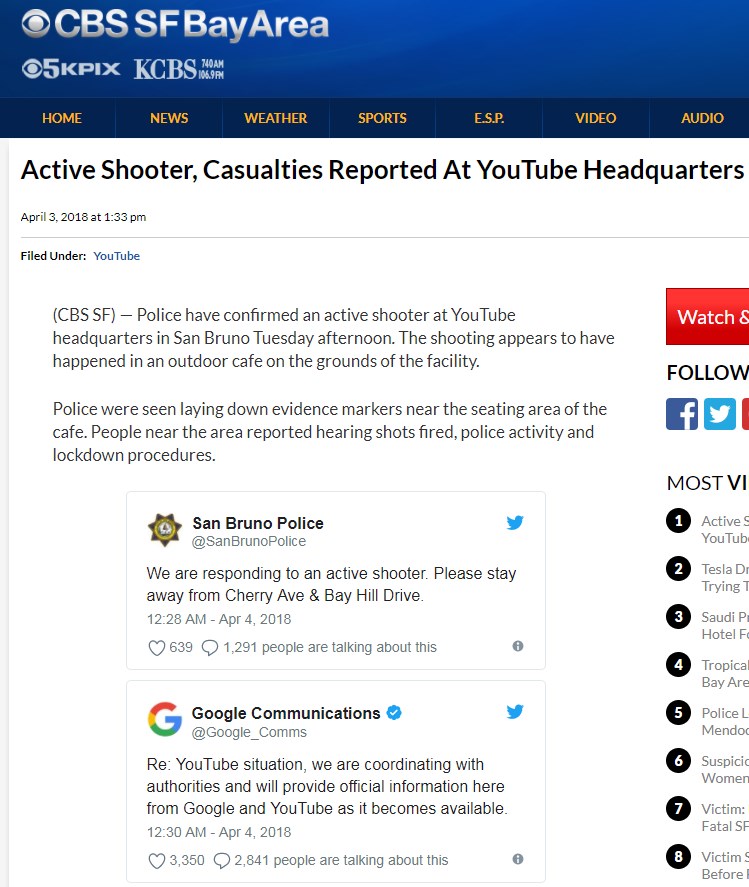Click '2,841 people are talking about this'
The height and width of the screenshot is (887, 749).
pos(341,860)
